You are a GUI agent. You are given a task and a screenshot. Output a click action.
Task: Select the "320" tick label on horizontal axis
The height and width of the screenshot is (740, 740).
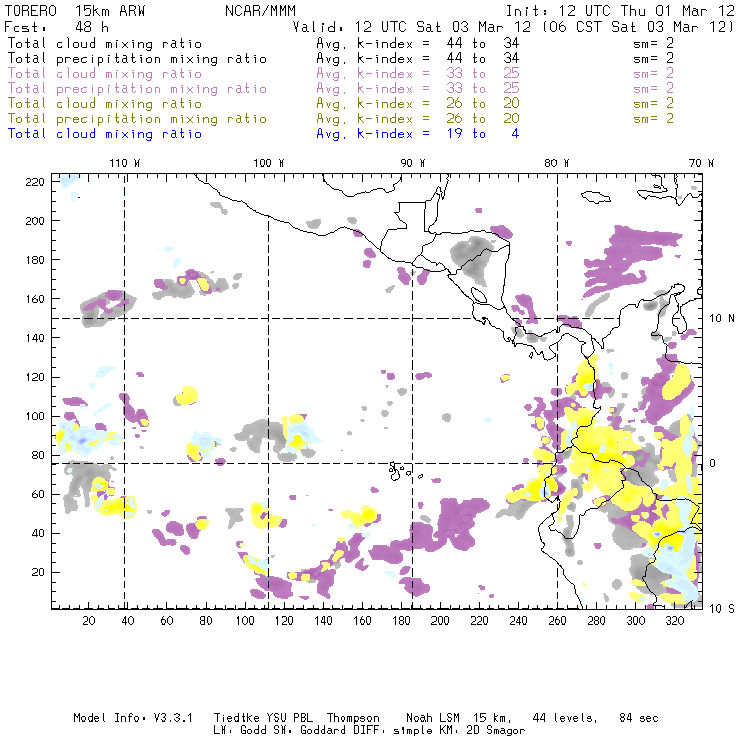[674, 621]
